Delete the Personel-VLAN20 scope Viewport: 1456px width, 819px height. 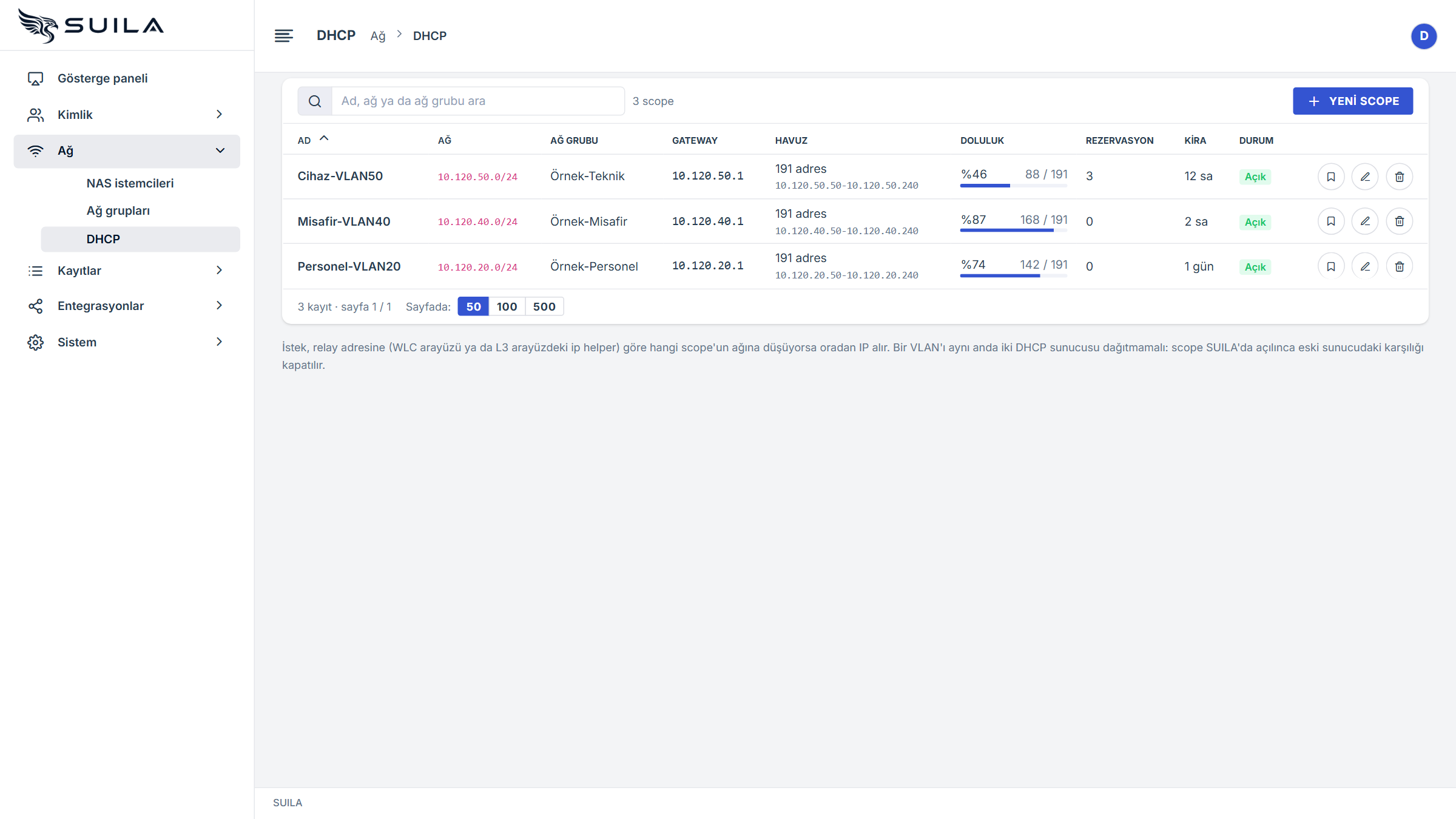coord(1400,266)
